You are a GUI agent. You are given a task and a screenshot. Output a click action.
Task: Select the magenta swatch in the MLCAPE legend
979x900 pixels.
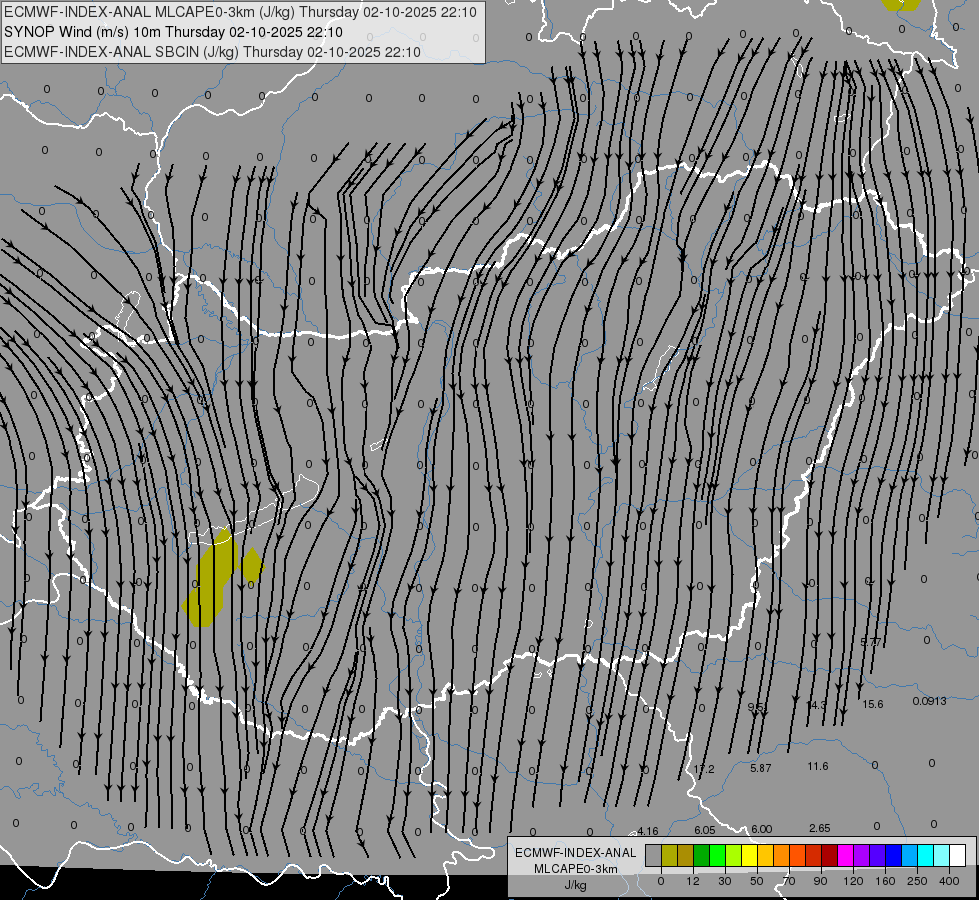845,855
